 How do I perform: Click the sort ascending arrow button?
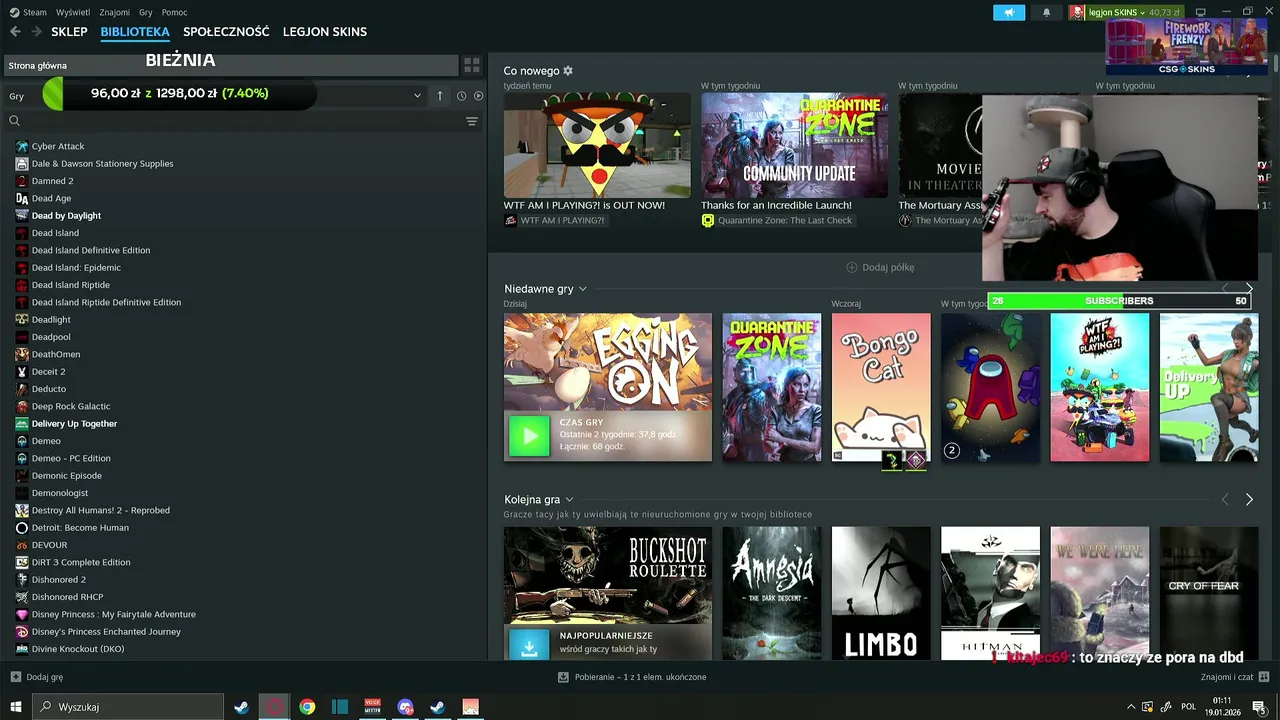click(440, 96)
